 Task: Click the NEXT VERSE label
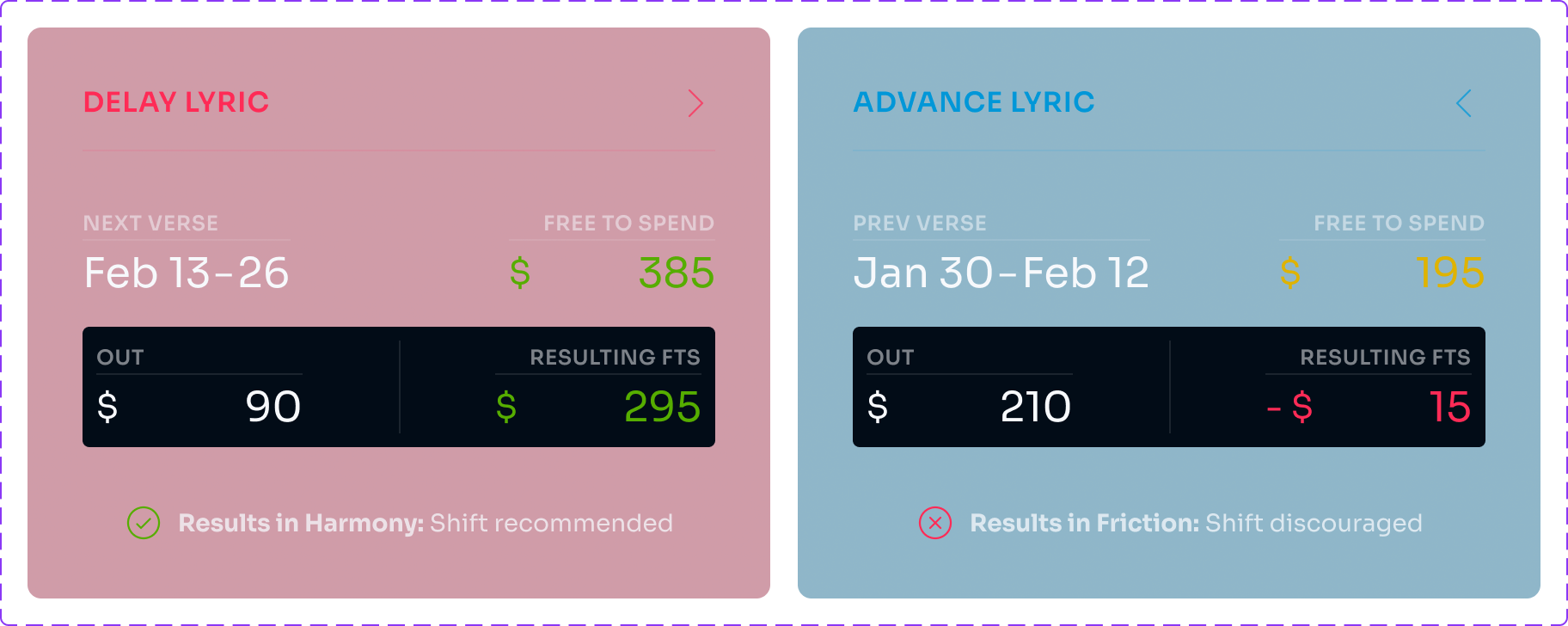click(x=150, y=224)
